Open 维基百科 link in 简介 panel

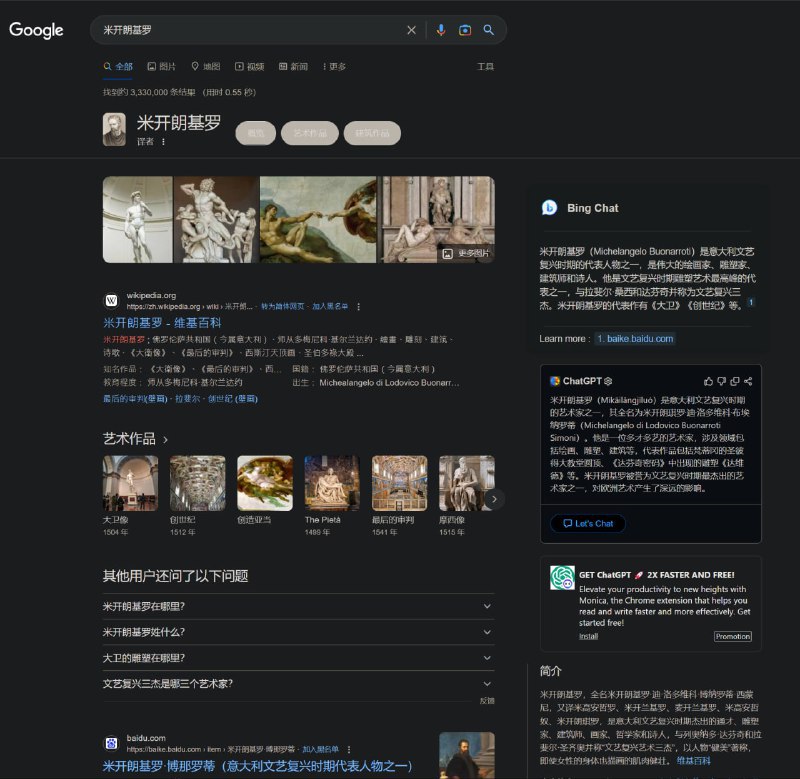click(x=693, y=761)
